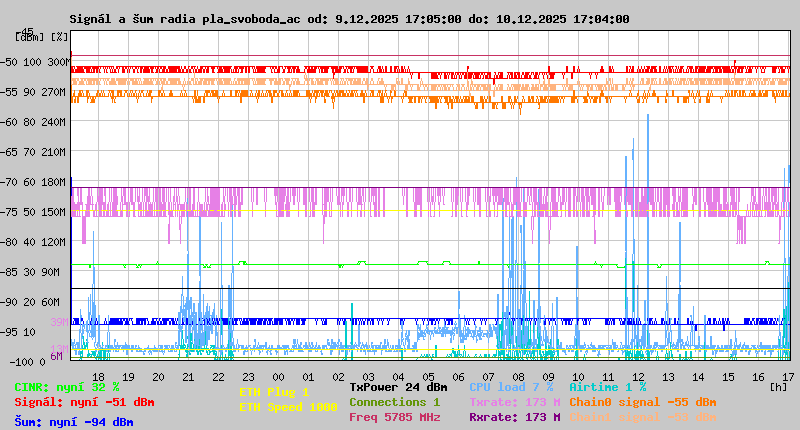800x430 pixels.
Task: Click the Txrate 173 M legend label
Action: (x=514, y=402)
